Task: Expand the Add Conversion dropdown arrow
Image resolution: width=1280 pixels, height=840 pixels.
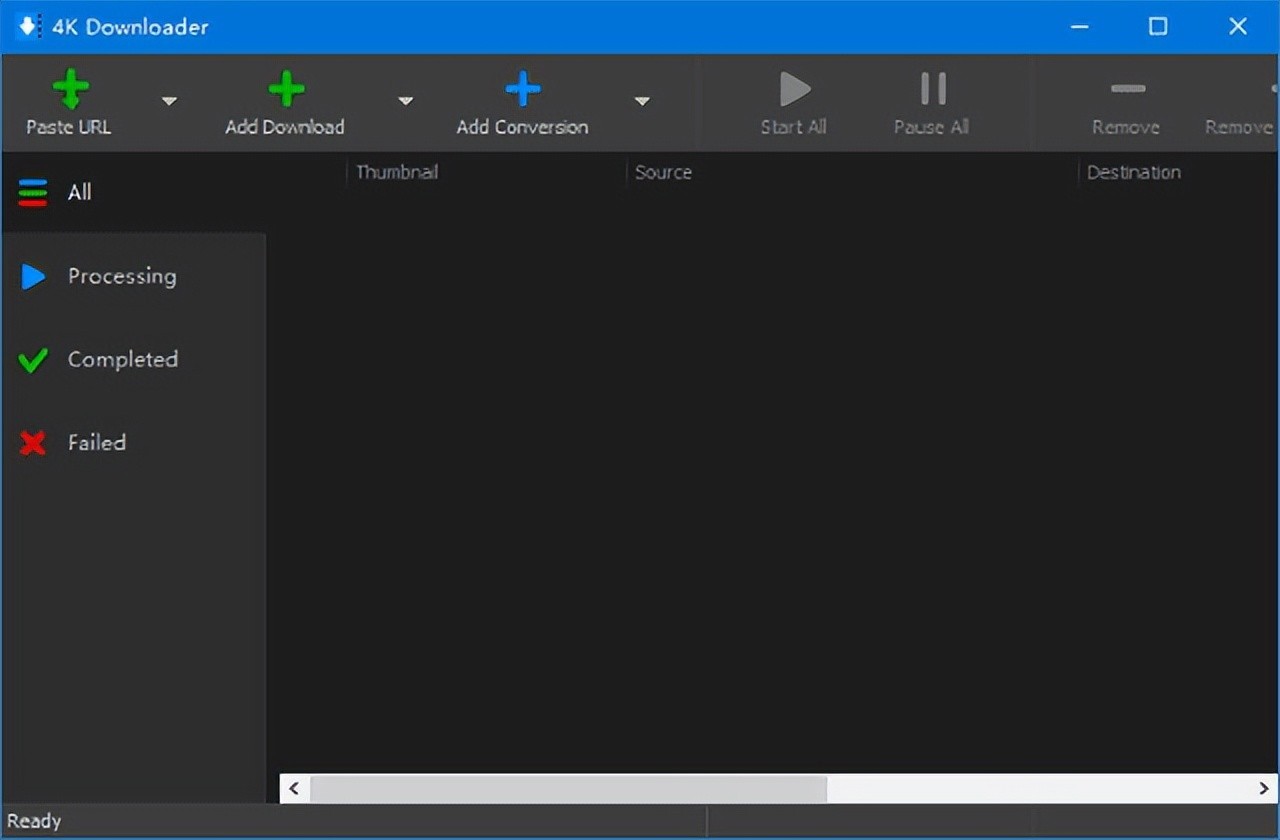Action: [642, 101]
